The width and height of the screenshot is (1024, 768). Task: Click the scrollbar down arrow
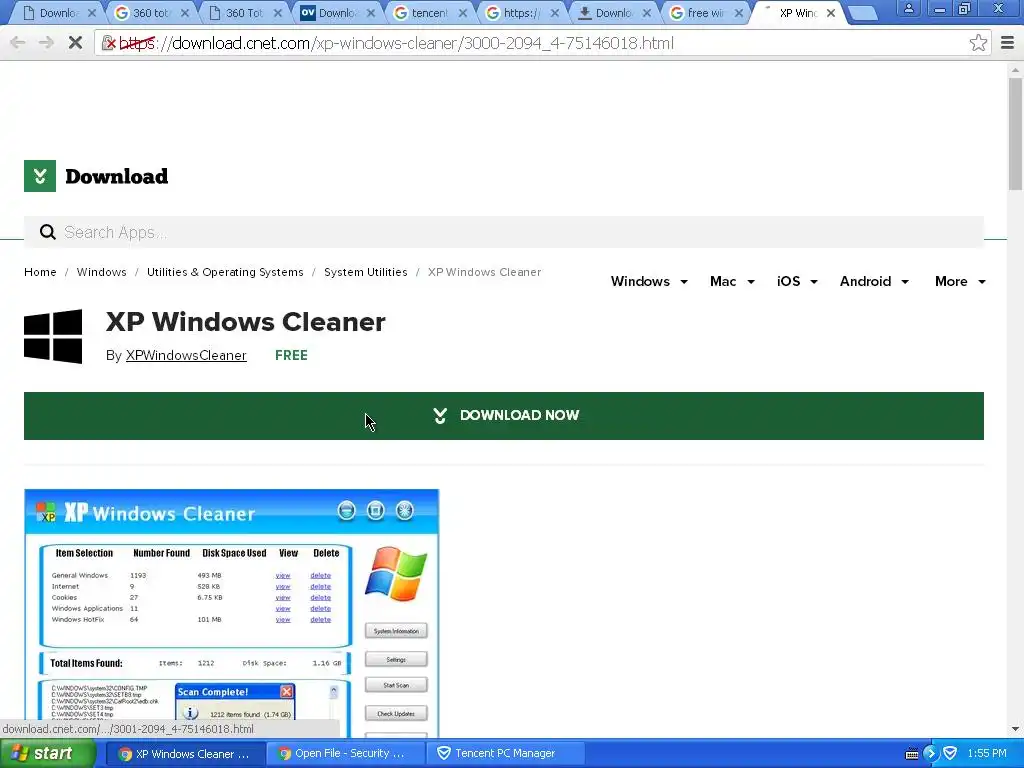[1016, 729]
